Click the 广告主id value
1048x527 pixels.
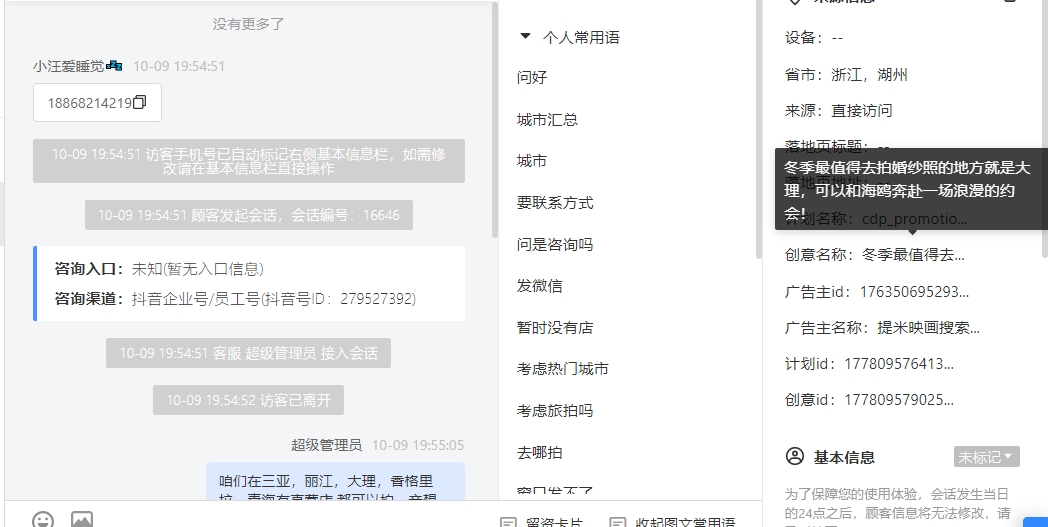[914, 292]
